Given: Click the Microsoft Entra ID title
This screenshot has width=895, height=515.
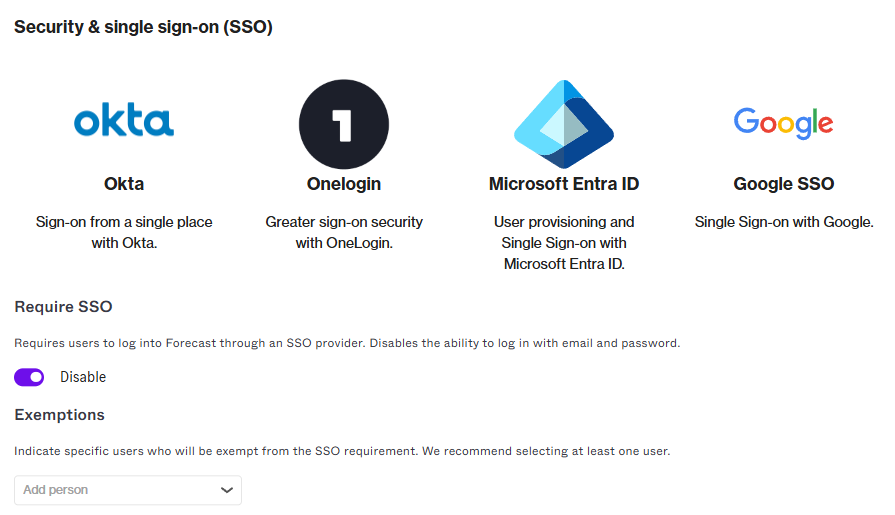Looking at the screenshot, I should click(x=564, y=184).
